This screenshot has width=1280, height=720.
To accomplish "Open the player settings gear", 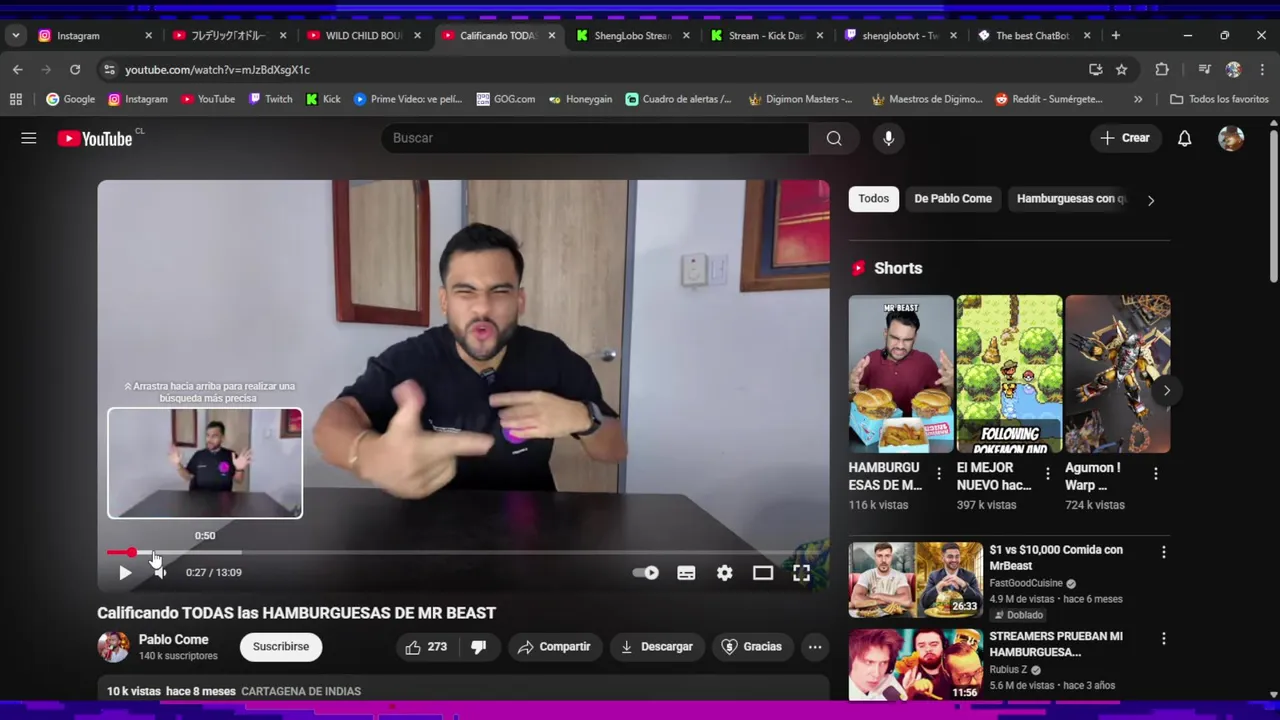I will coord(724,573).
